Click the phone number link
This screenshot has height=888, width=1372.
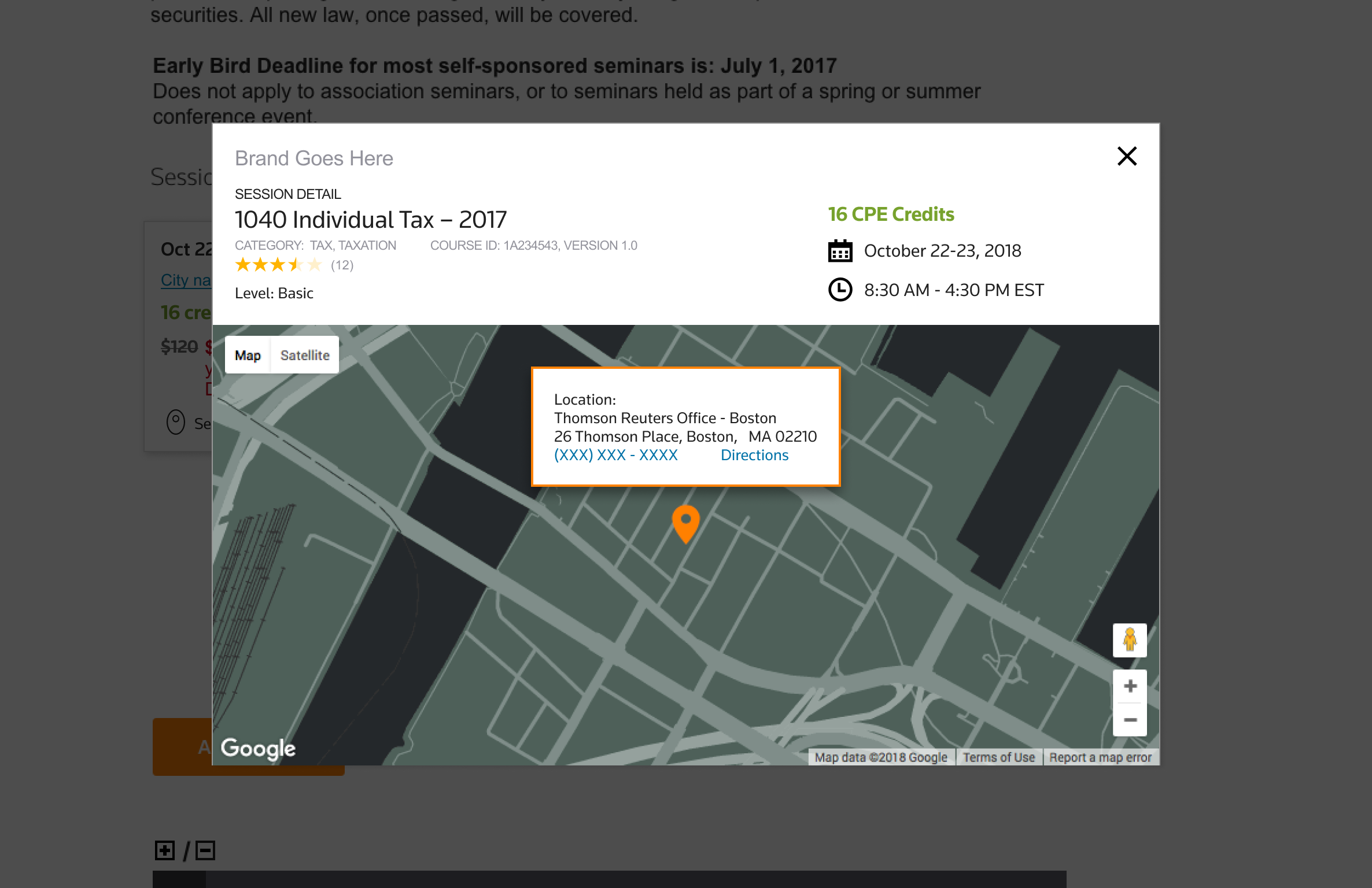pyautogui.click(x=615, y=455)
